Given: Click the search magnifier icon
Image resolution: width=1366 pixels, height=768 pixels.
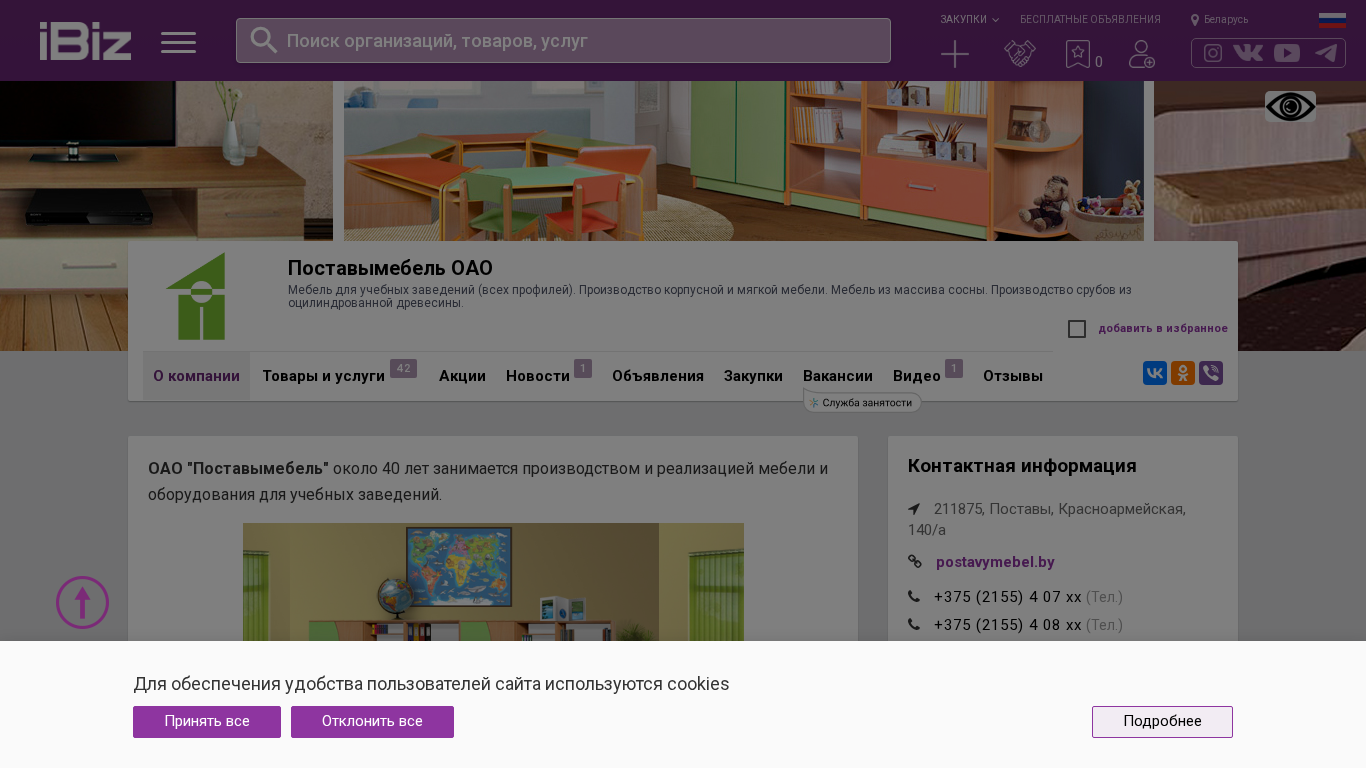Looking at the screenshot, I should click(x=263, y=40).
